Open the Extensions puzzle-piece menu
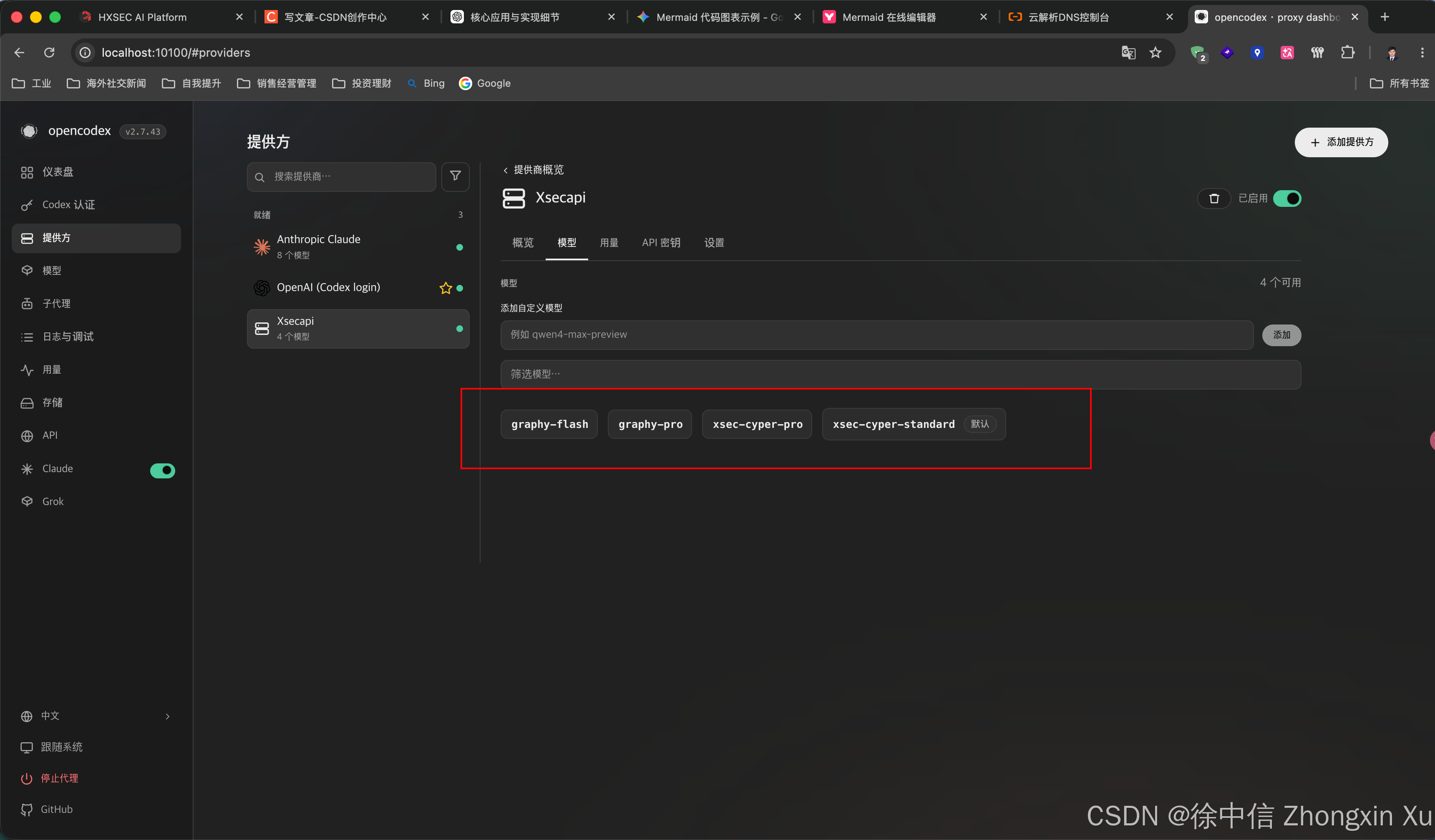Screen dimensions: 1435x840 tap(1347, 53)
